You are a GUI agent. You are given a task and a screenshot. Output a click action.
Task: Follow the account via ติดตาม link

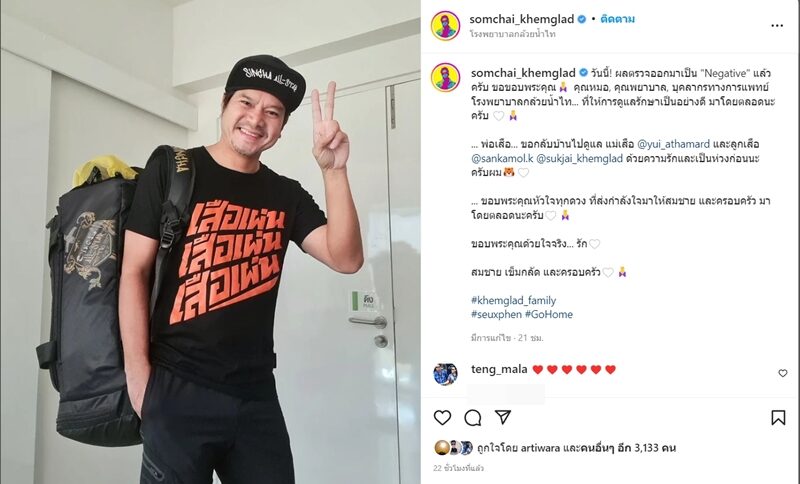(x=617, y=19)
